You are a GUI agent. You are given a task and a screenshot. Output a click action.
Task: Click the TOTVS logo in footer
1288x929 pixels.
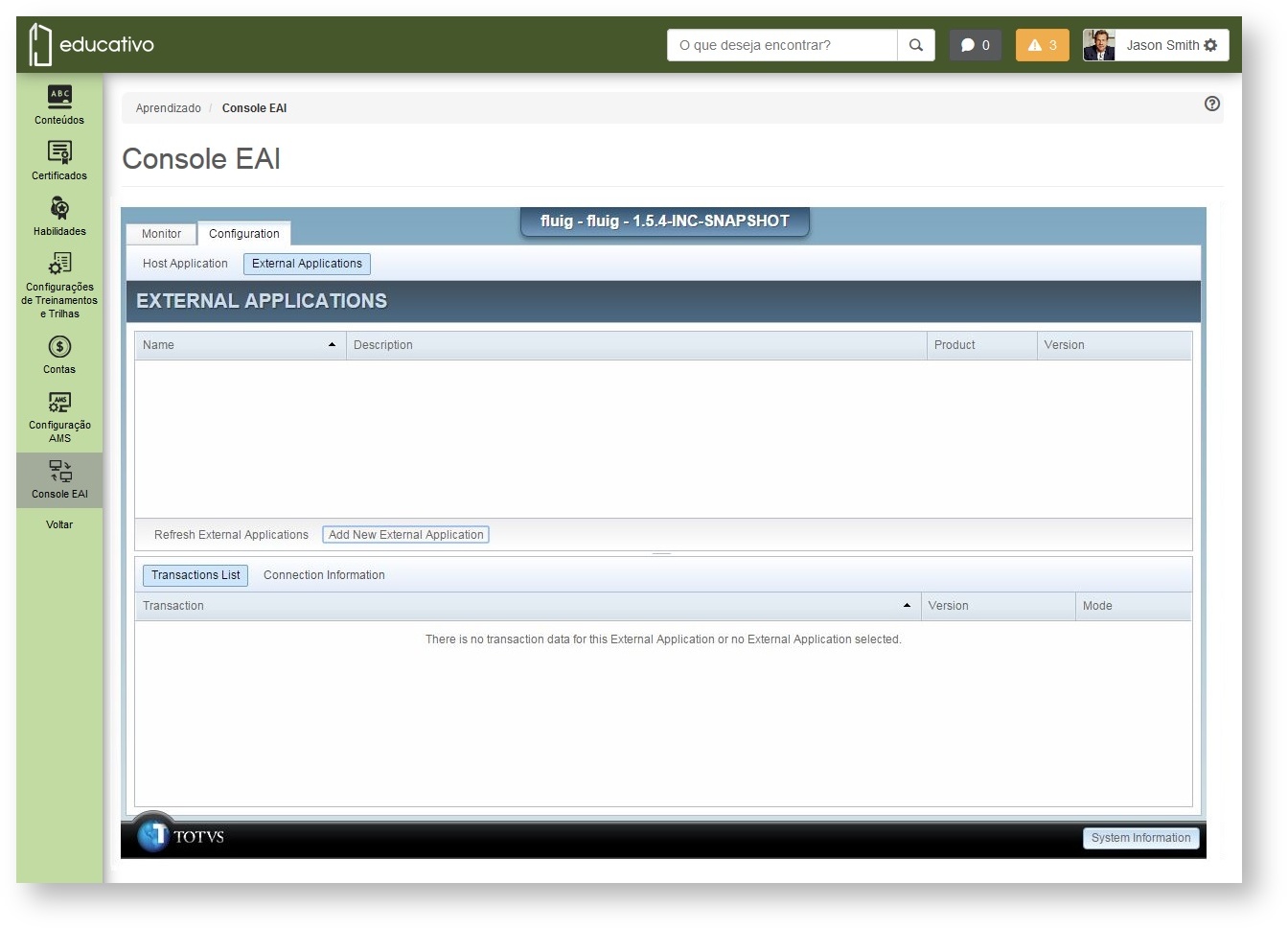(x=180, y=835)
